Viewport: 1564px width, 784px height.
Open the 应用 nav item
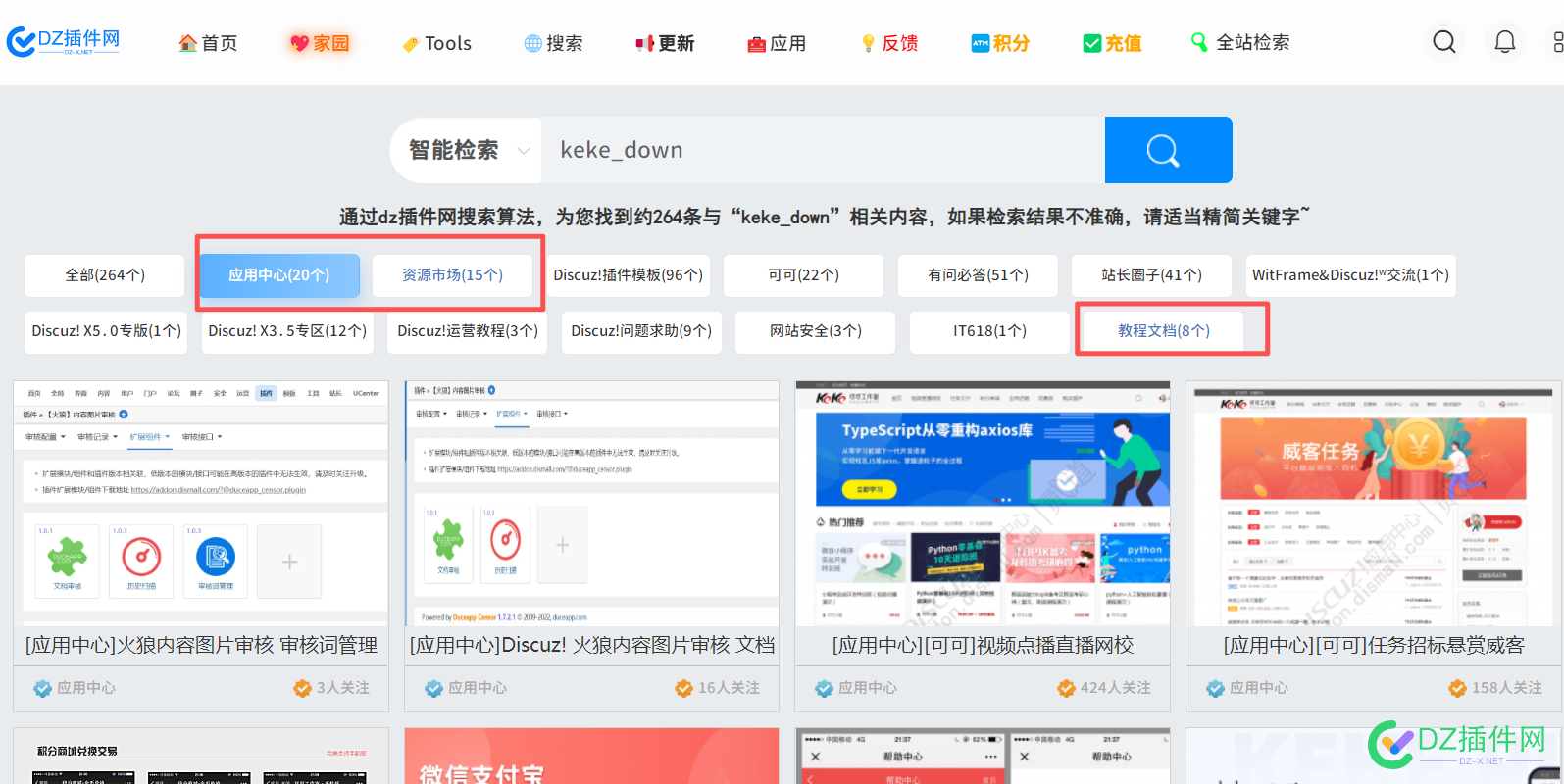click(777, 43)
